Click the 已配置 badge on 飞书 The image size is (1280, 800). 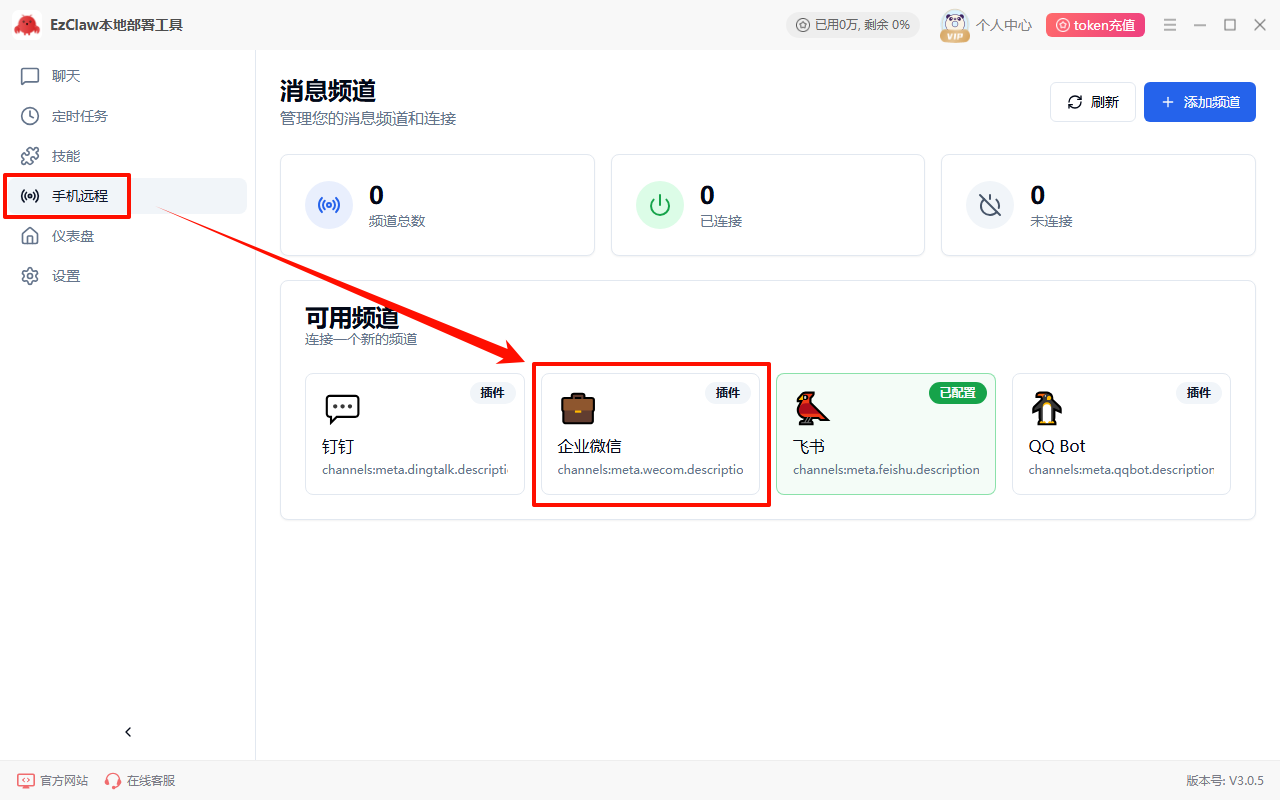click(x=957, y=393)
